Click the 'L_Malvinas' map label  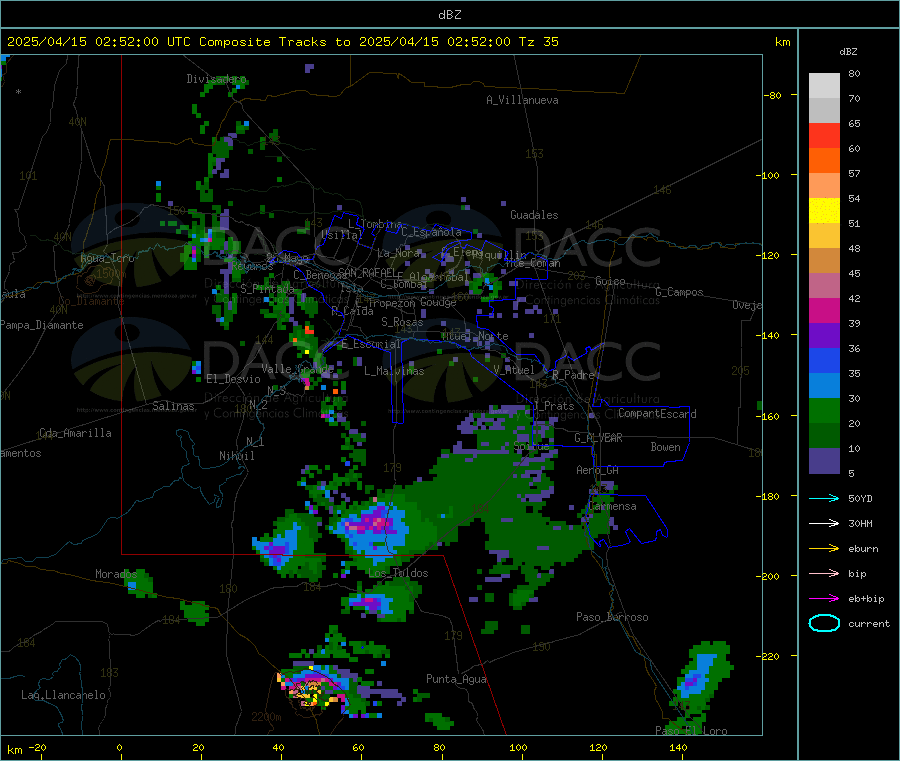point(394,371)
